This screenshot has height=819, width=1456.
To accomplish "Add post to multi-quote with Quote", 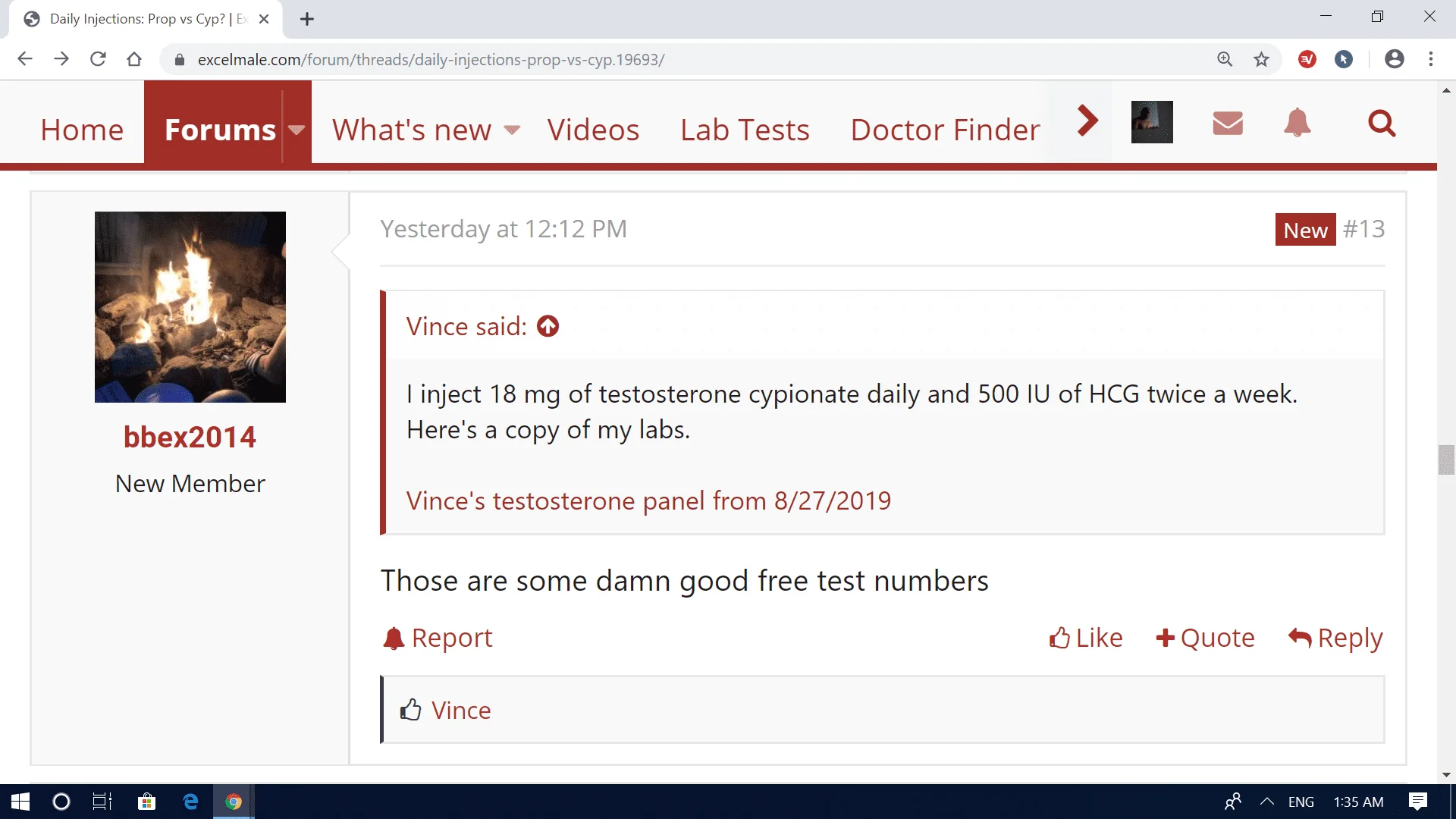I will point(1205,638).
